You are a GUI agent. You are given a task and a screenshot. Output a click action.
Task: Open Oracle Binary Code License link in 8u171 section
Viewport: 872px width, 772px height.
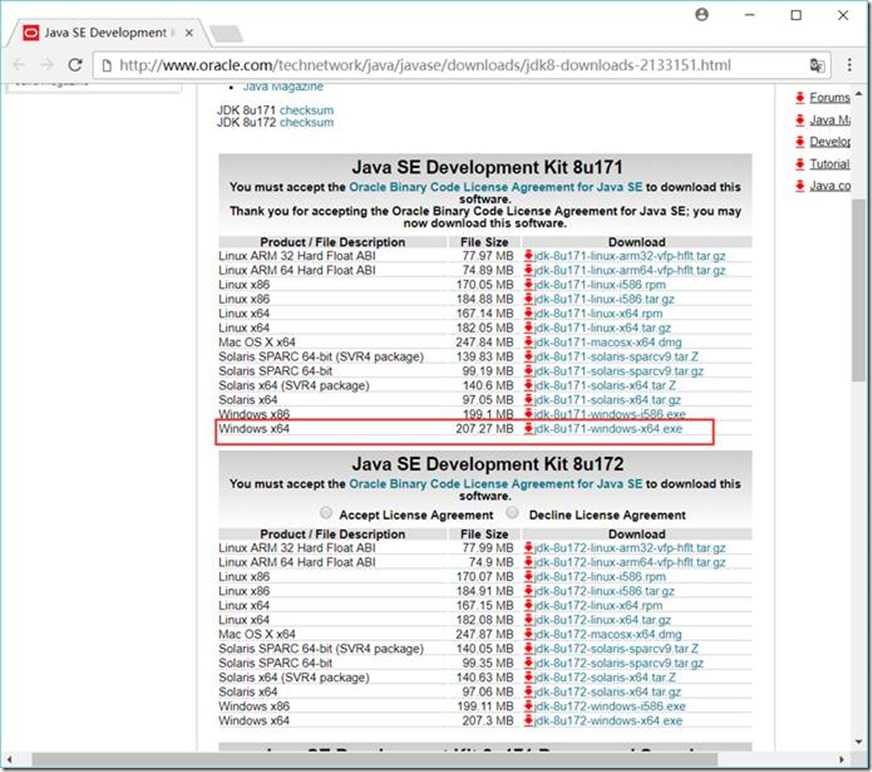(496, 187)
